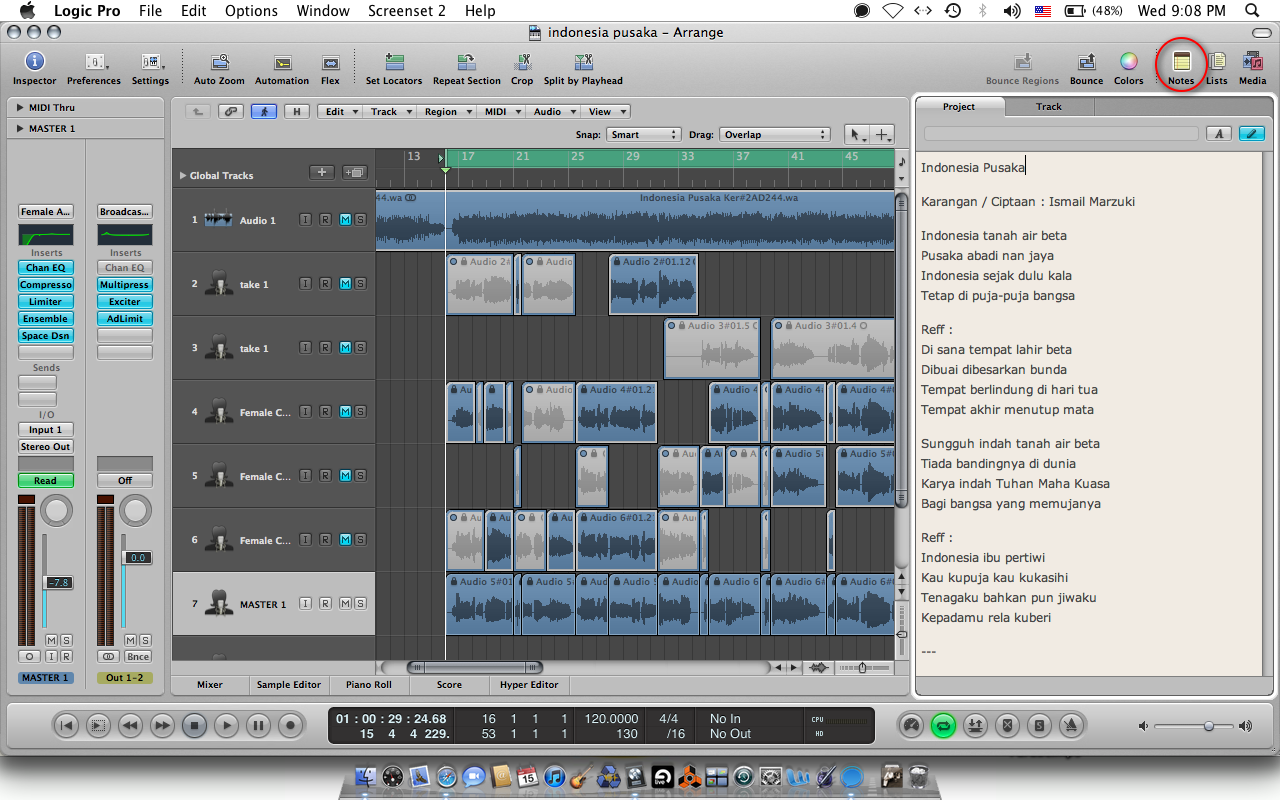This screenshot has width=1280, height=800.
Task: Click the text edit pencil button in Notes
Action: (1251, 133)
